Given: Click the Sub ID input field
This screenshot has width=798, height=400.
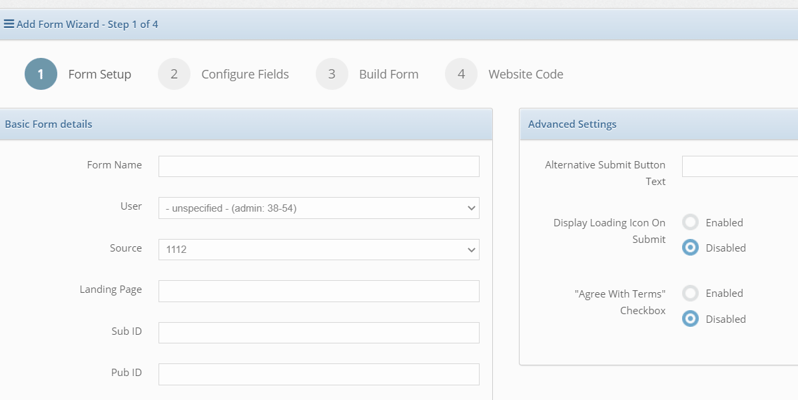Looking at the screenshot, I should pyautogui.click(x=318, y=332).
